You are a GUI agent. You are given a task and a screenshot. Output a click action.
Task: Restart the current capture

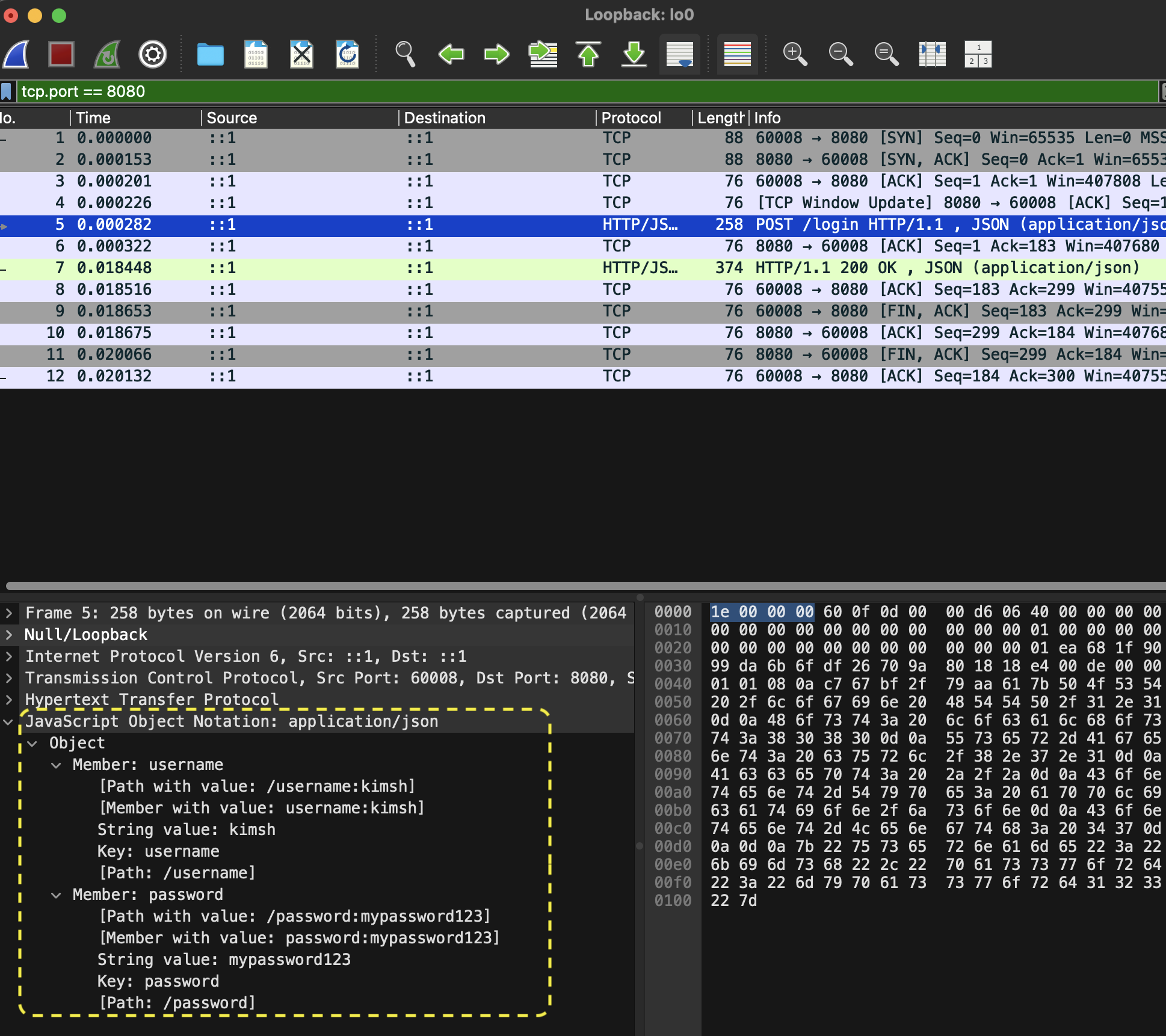click(107, 54)
